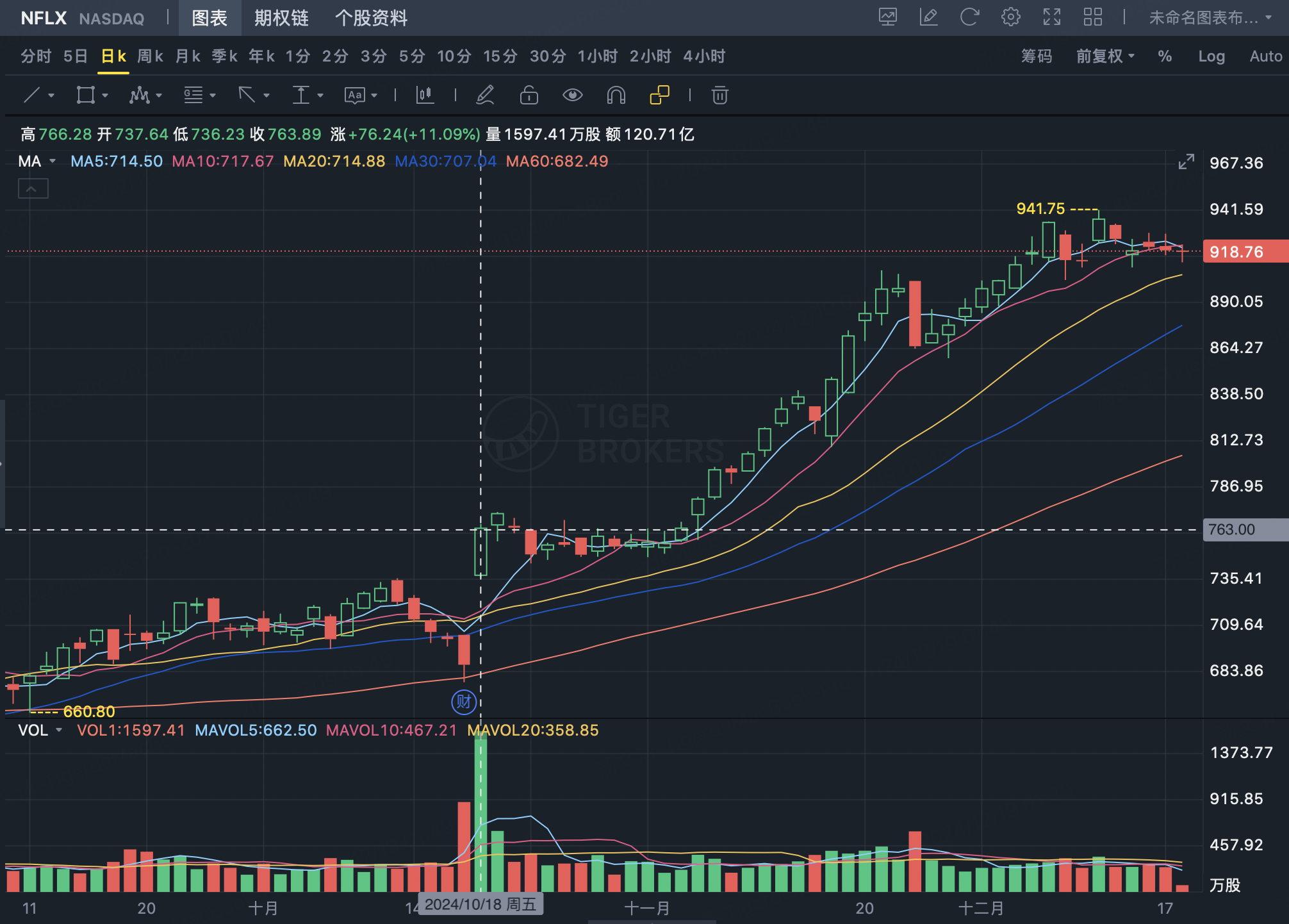Toggle the Auto scale option
The width and height of the screenshot is (1289, 924).
click(1266, 56)
